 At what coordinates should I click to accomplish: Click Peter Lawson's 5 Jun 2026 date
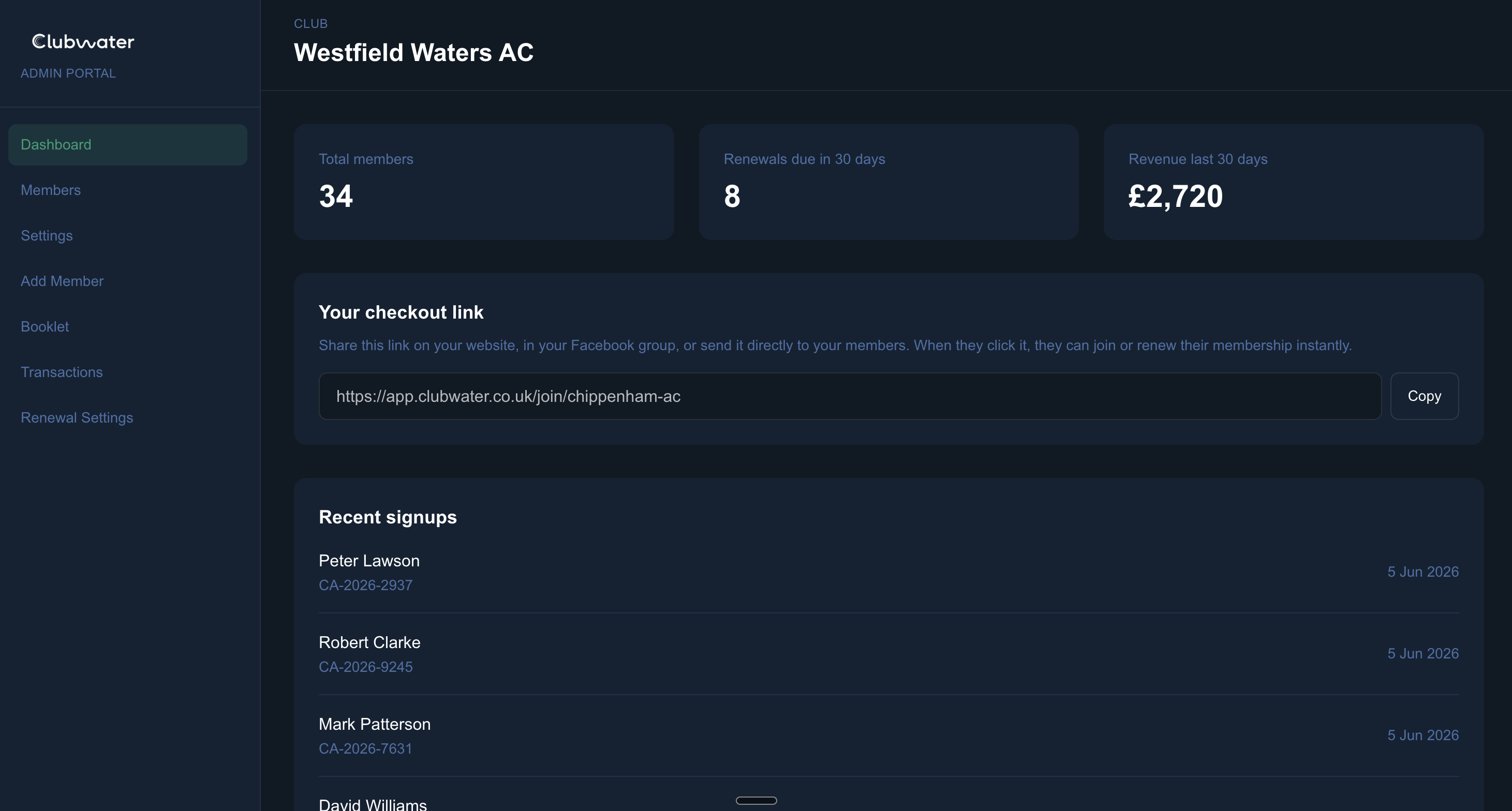(x=1423, y=572)
